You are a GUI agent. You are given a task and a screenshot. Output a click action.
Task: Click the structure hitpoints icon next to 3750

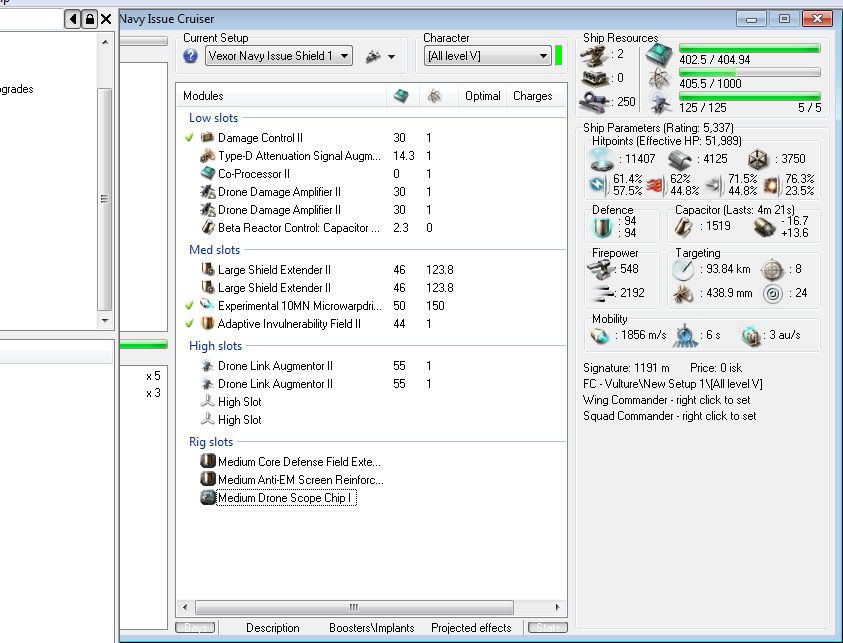coord(759,159)
